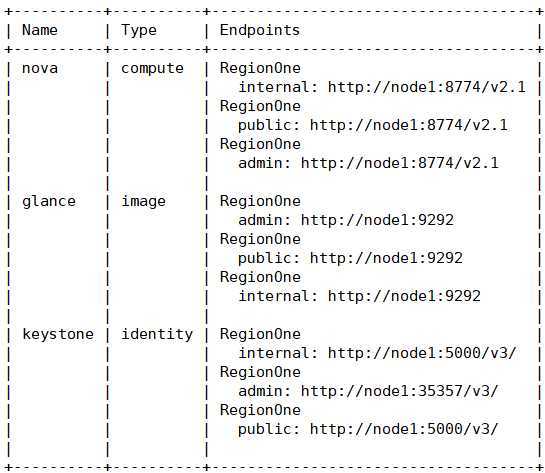Click glance internal URL http://node1:9292

[x=404, y=296]
